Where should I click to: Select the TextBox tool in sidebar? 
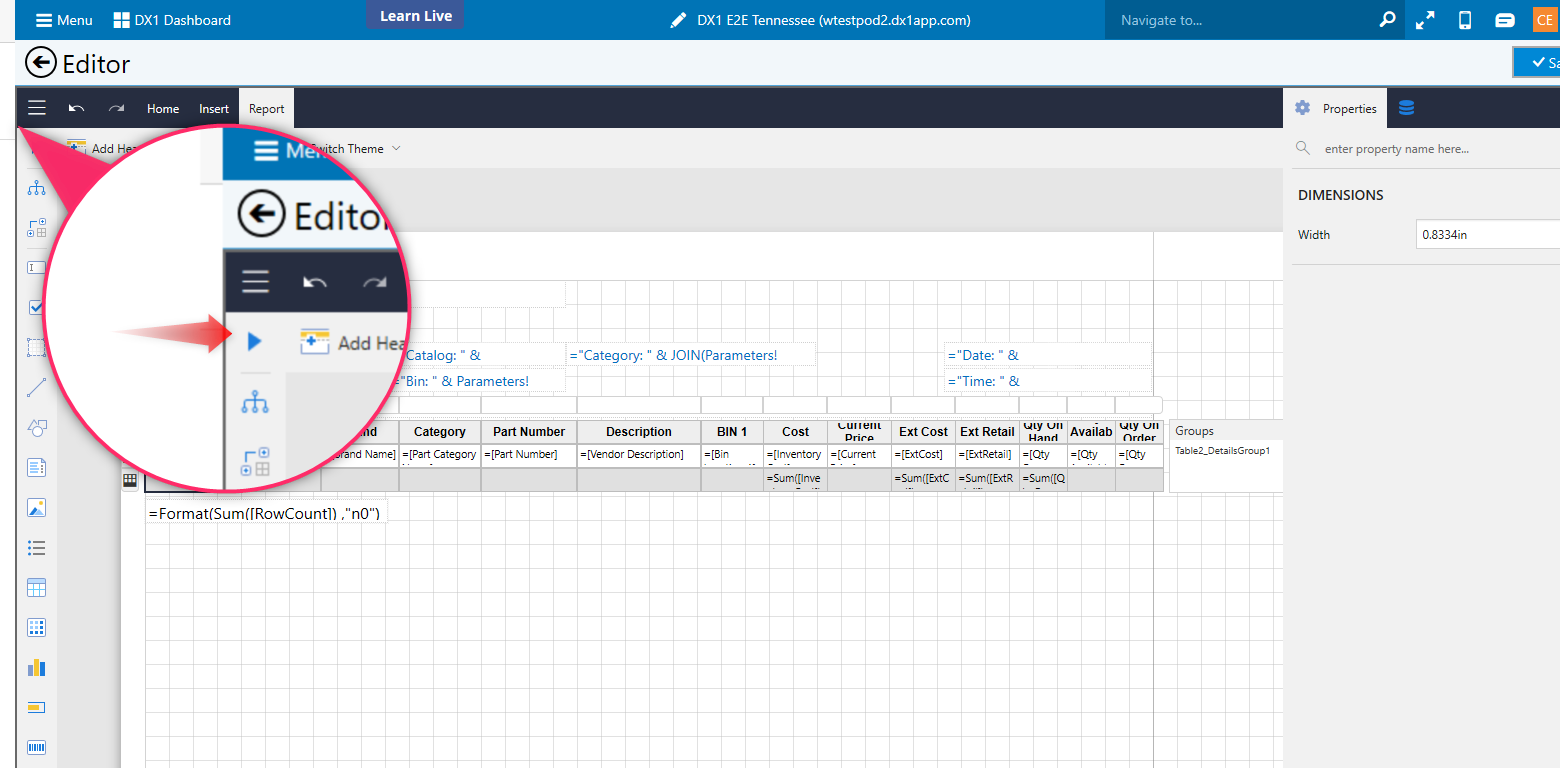click(x=37, y=268)
